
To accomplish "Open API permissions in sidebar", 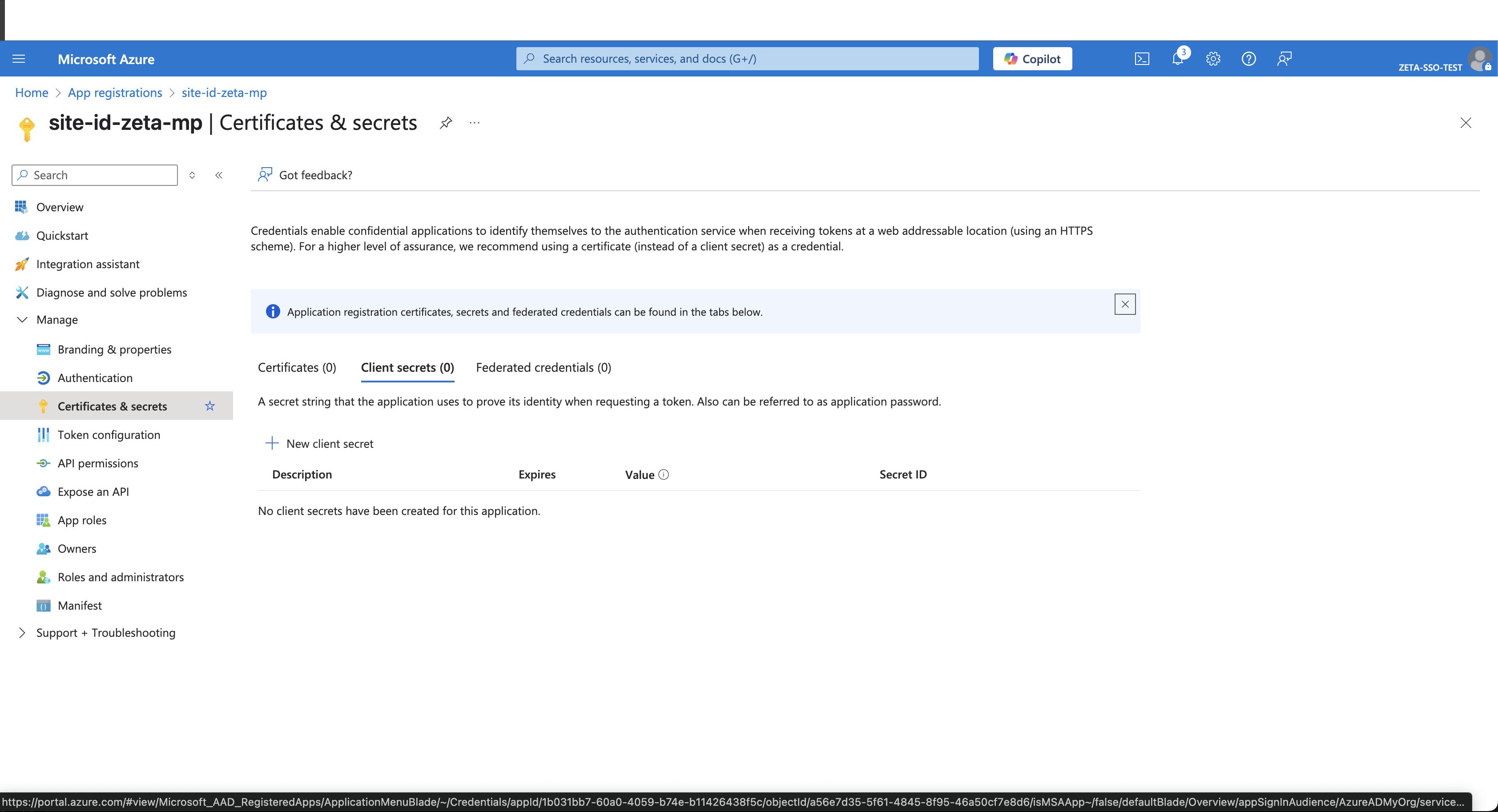I will click(x=98, y=463).
